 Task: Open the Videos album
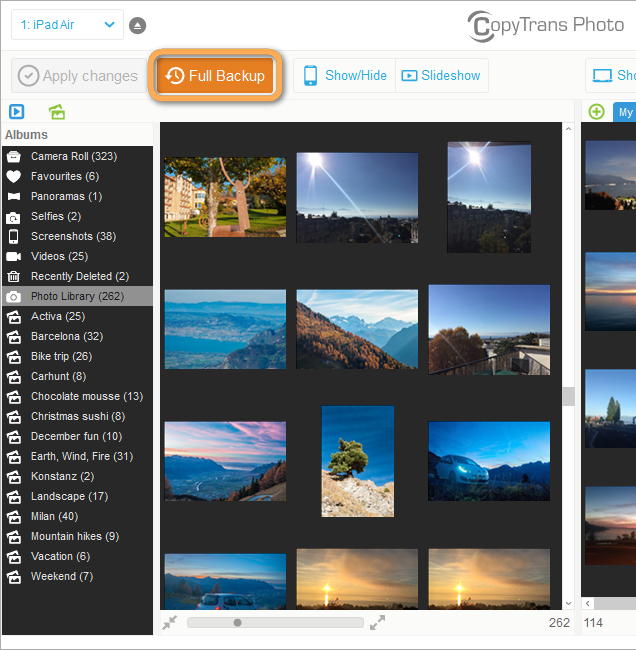coord(59,256)
